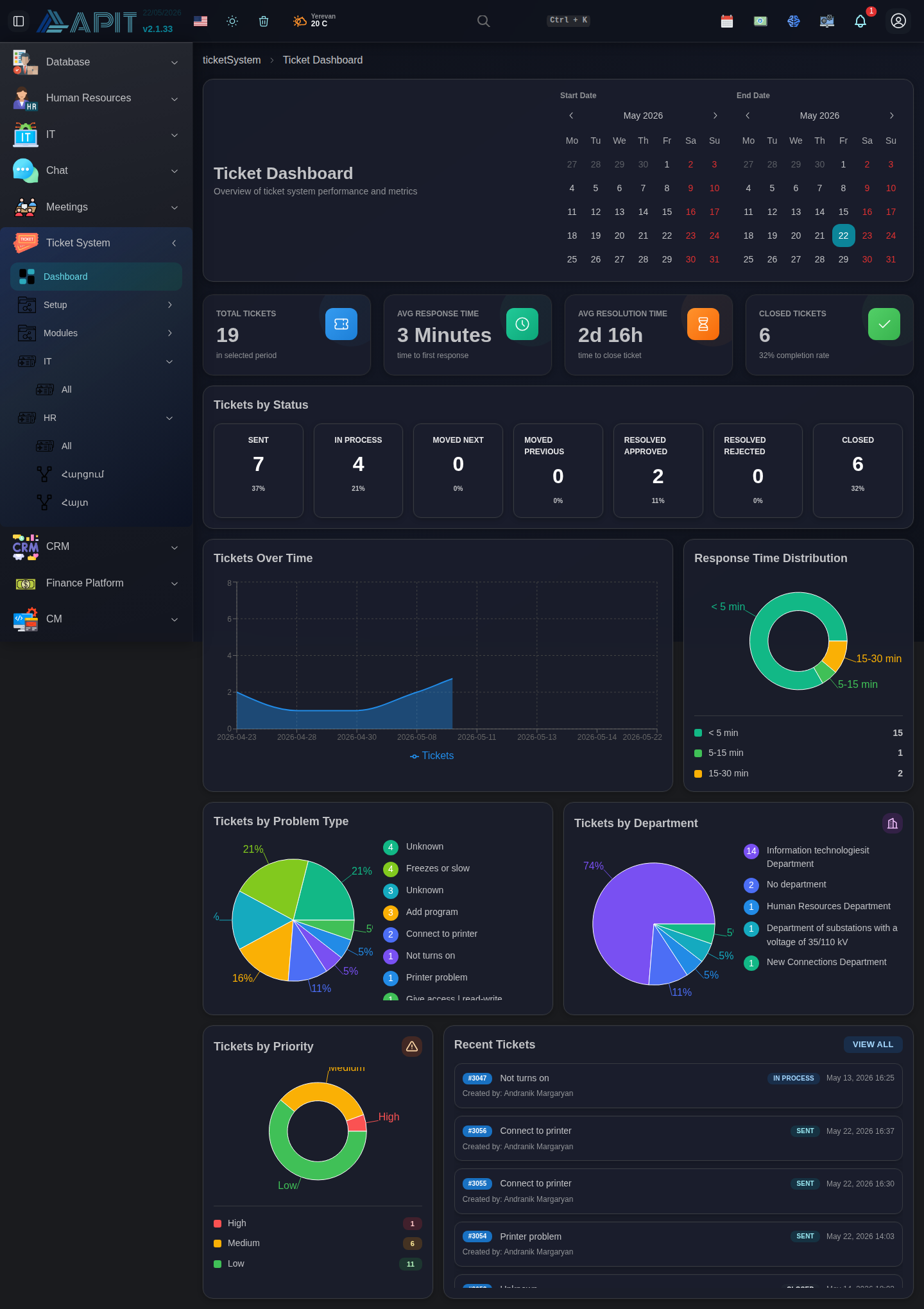Collapse the Ticket System menu
Screen dimensions: 924x1309
pyautogui.click(x=96, y=243)
